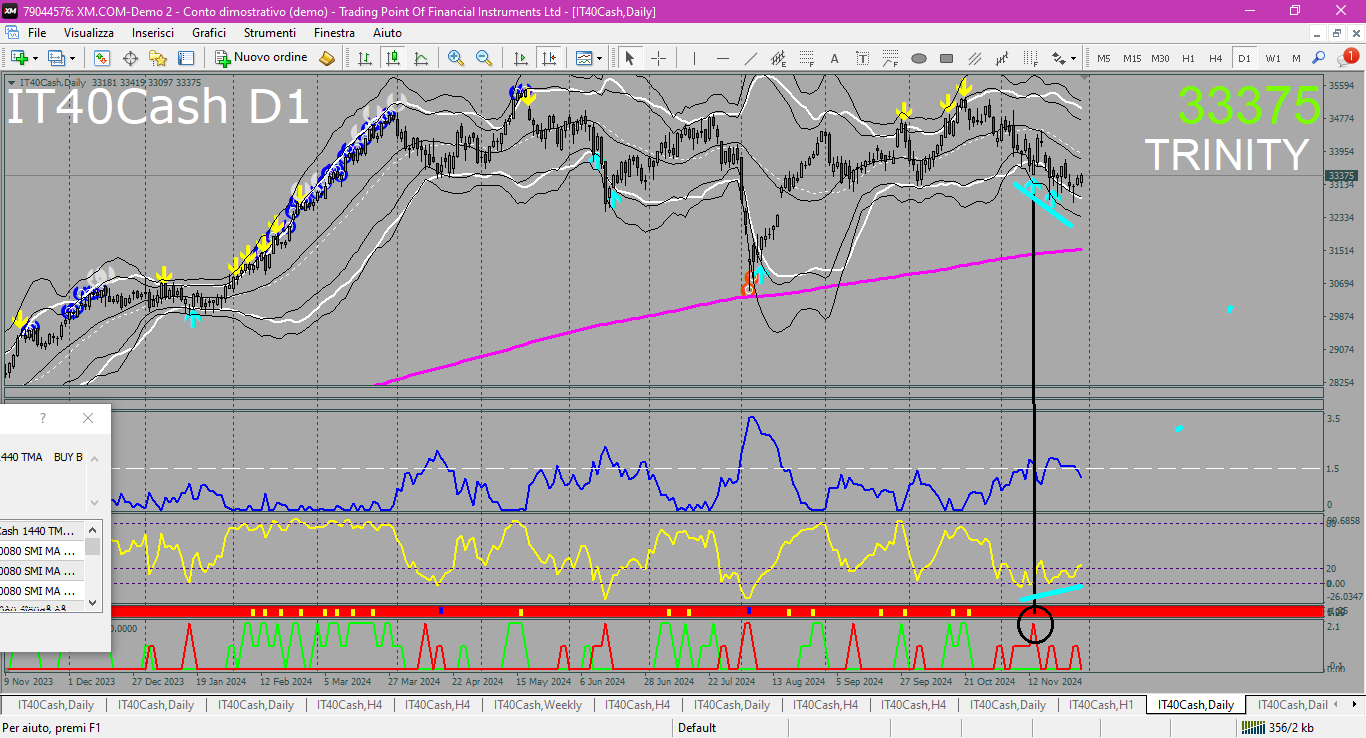Switch timeframe to W1

click(x=1272, y=58)
